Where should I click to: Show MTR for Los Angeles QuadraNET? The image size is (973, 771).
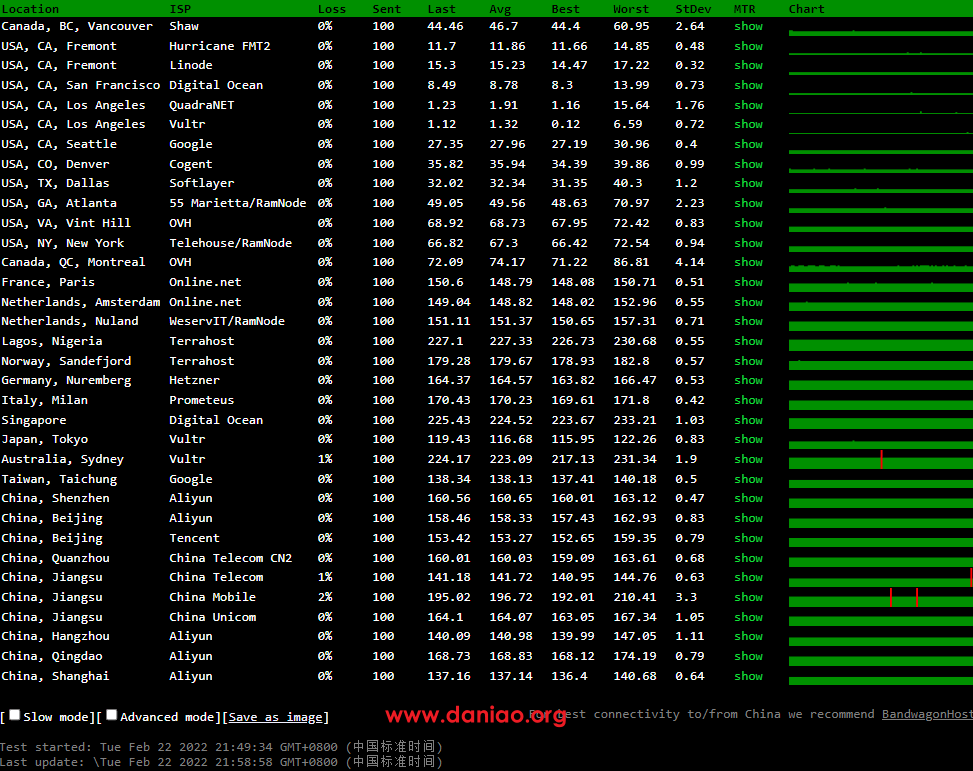point(748,105)
